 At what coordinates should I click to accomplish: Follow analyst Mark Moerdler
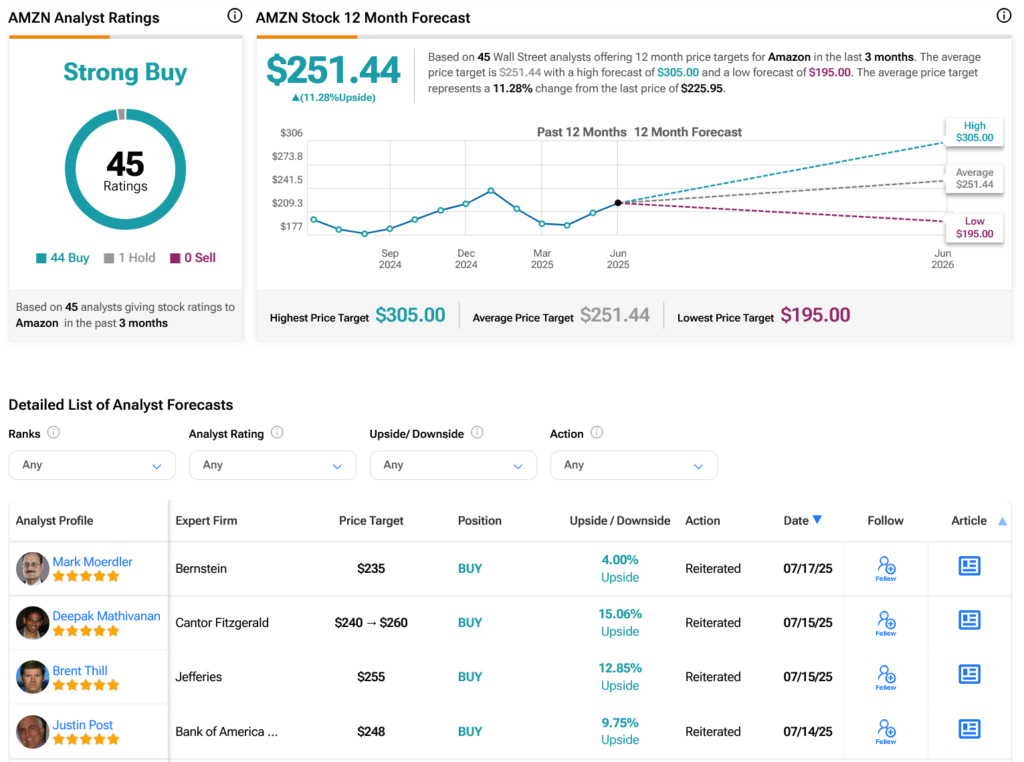point(885,567)
